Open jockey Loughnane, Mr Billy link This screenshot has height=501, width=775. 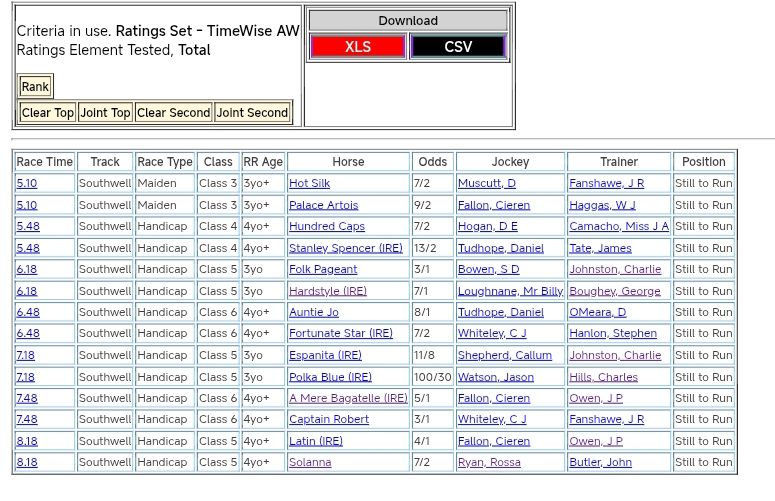pos(510,291)
